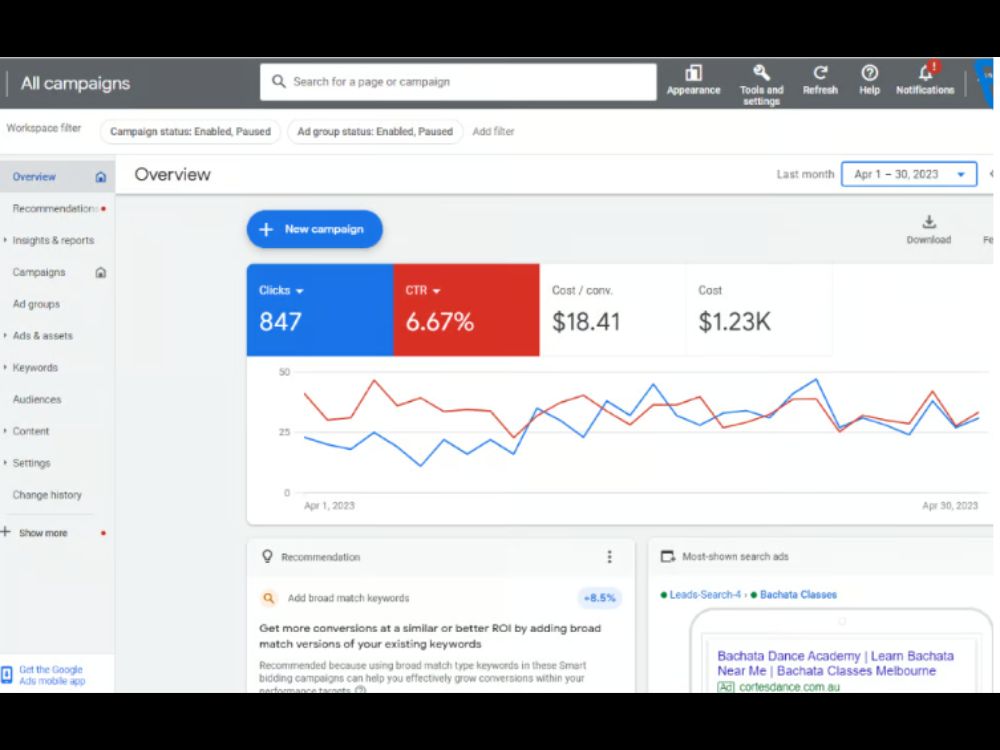Open the Help question mark icon
1000x750 pixels.
[869, 73]
